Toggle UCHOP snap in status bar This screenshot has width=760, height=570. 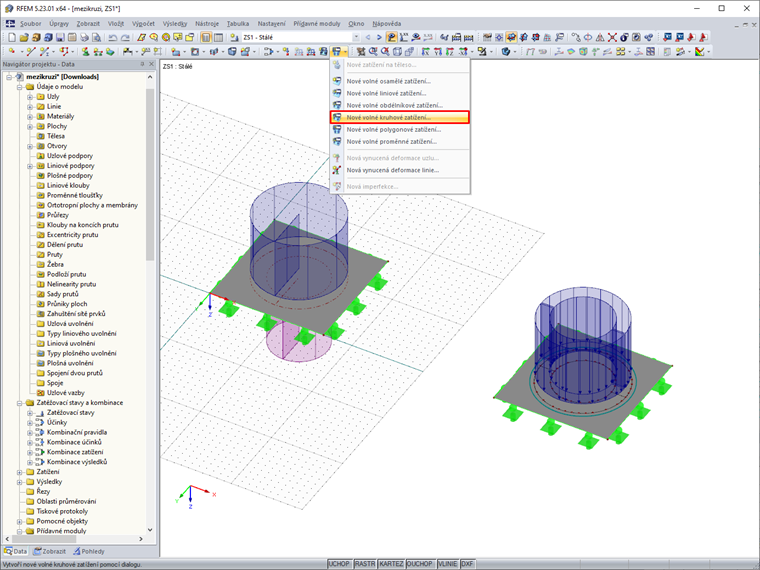(x=339, y=564)
